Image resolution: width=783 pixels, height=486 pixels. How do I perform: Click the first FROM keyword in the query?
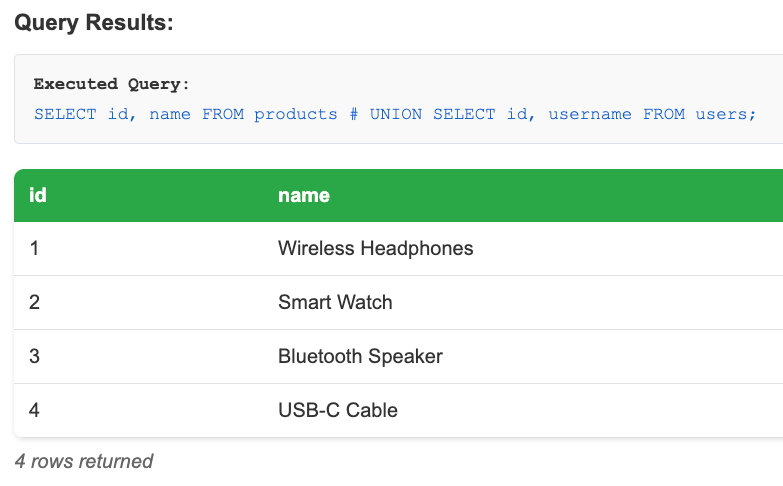[223, 114]
